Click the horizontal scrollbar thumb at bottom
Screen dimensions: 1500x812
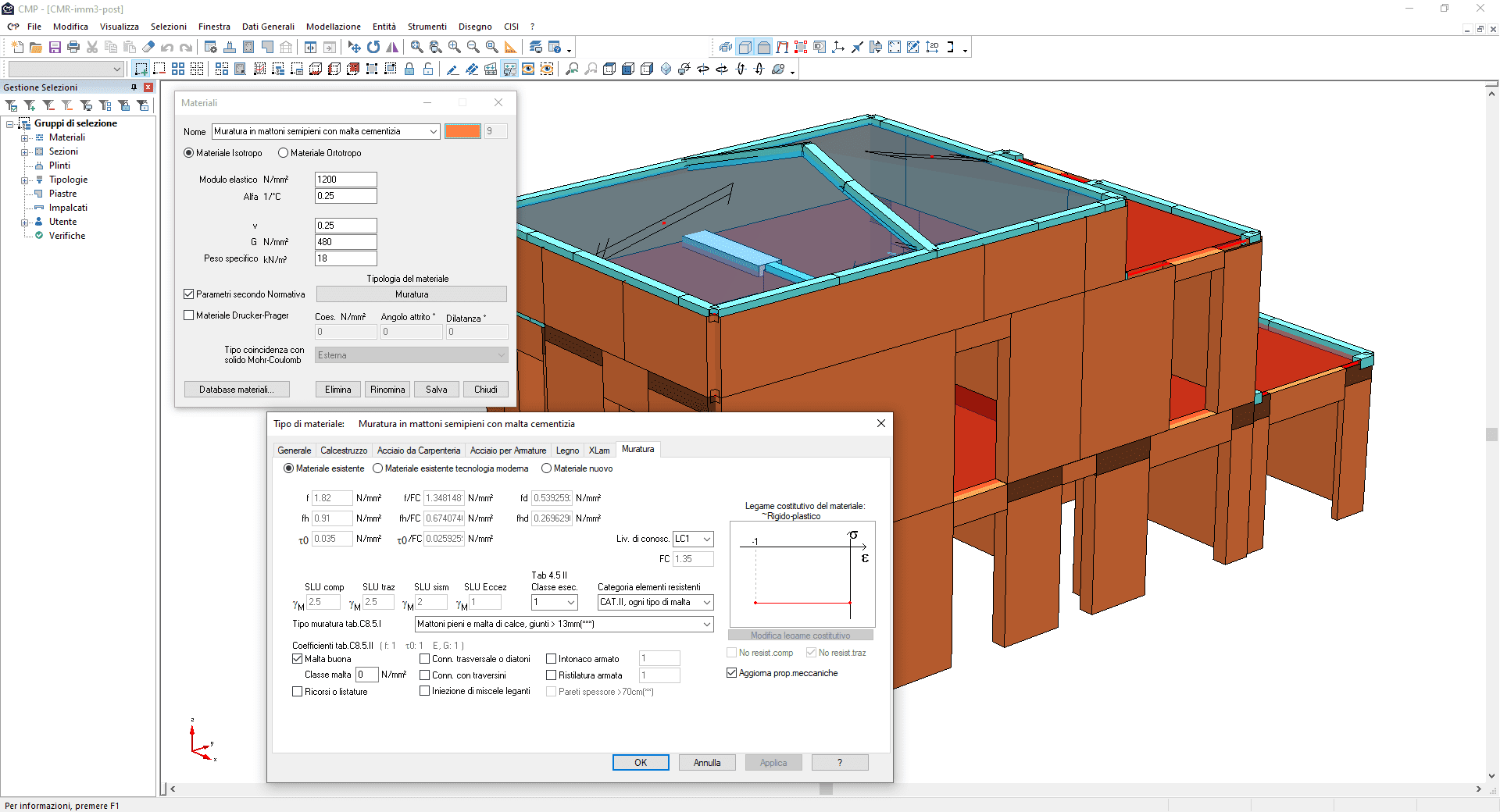(826, 789)
